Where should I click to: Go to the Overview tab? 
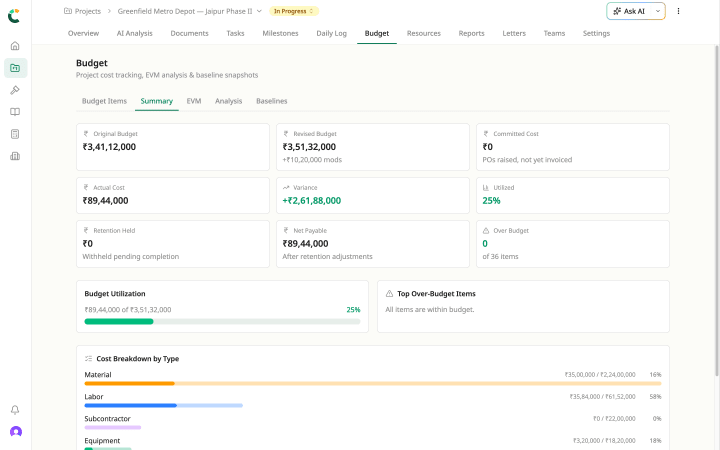click(x=83, y=33)
